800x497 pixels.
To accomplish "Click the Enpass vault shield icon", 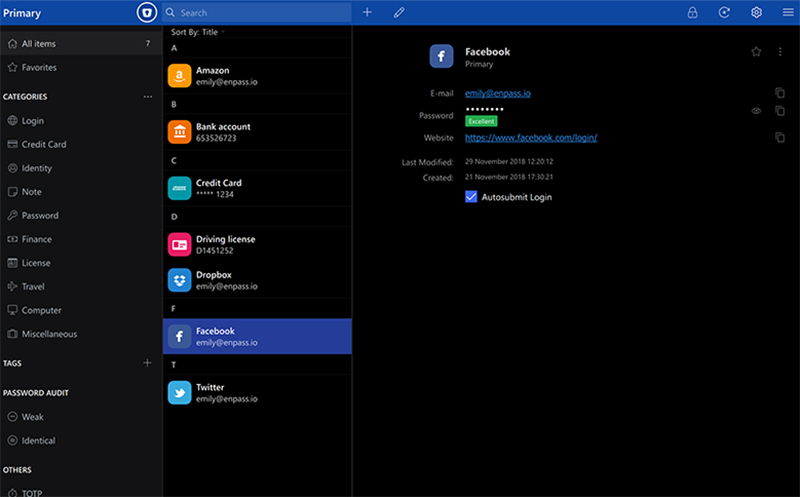I will tap(147, 13).
